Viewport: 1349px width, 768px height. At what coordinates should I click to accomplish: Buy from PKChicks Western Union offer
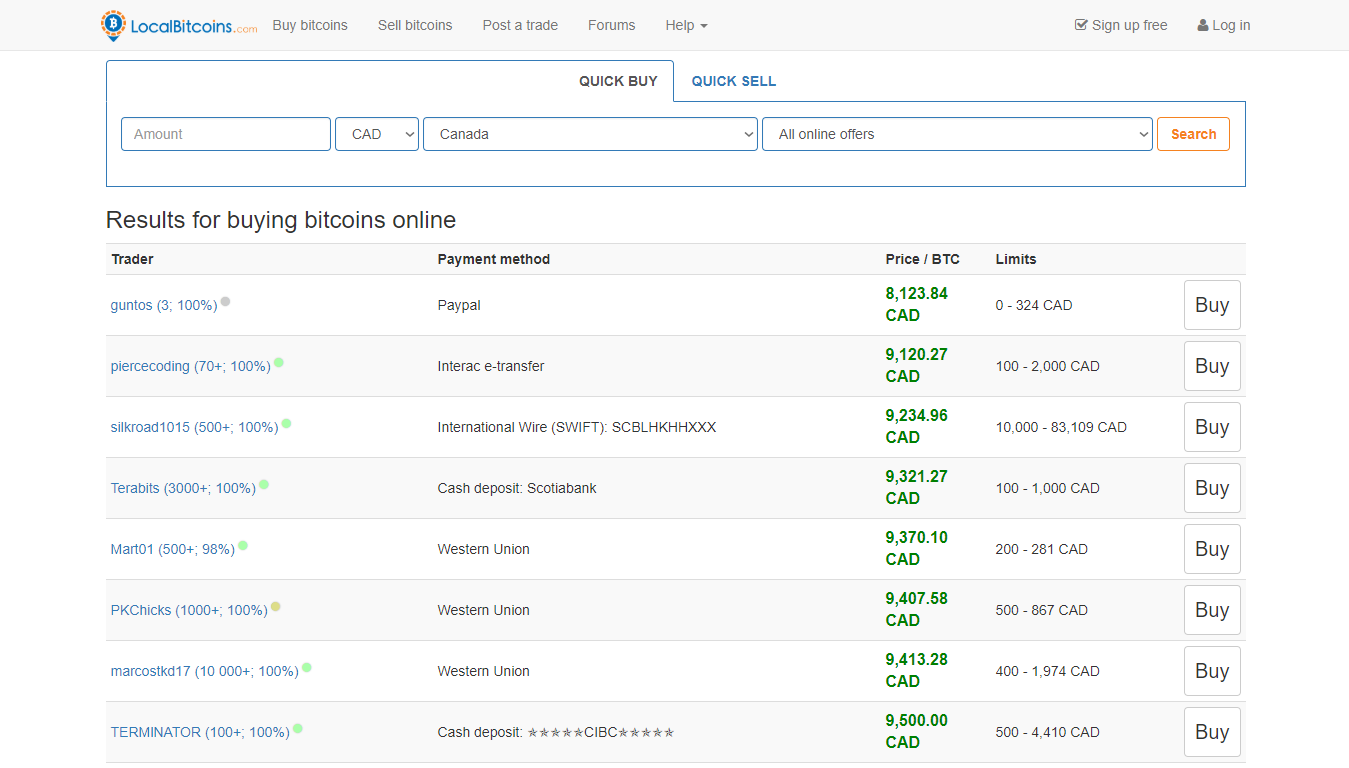pyautogui.click(x=1212, y=610)
